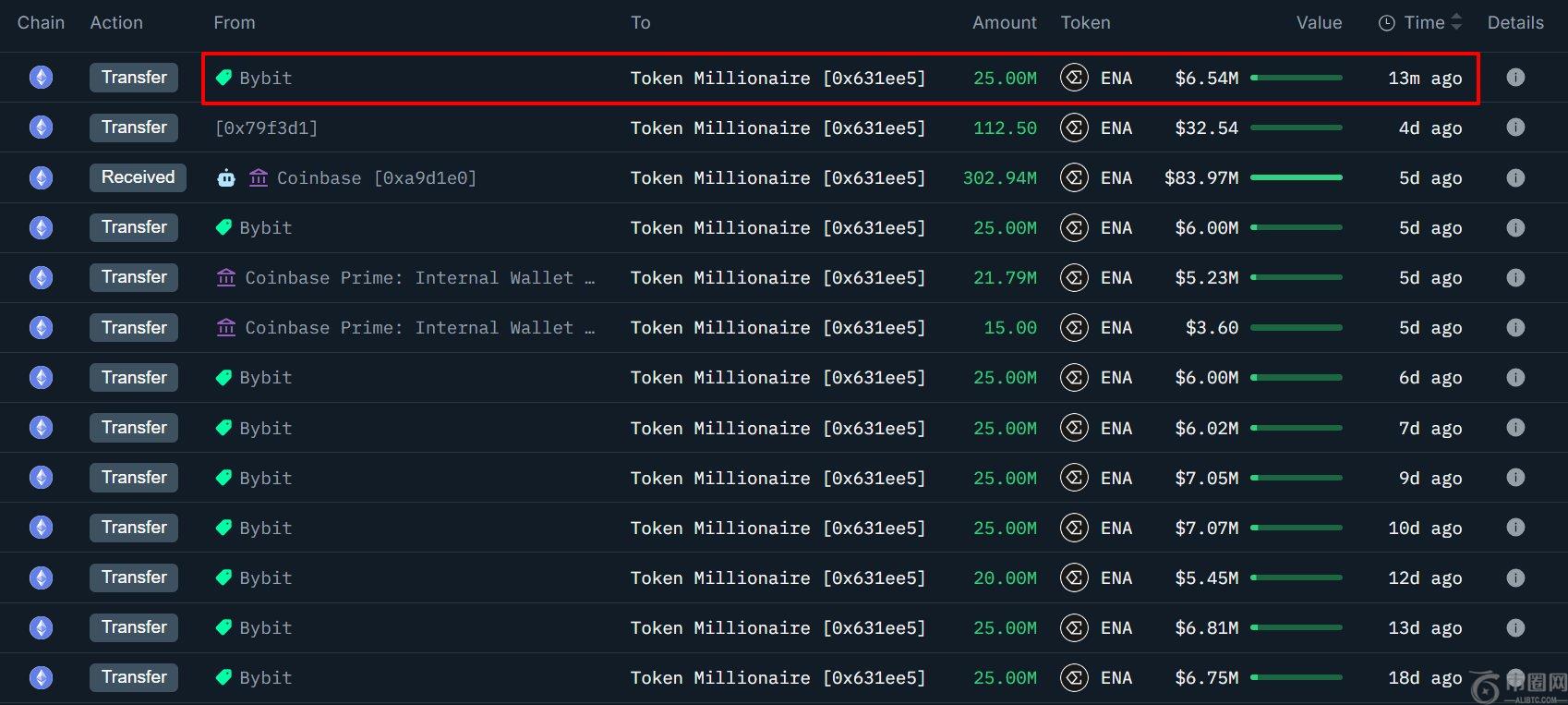Click the robot icon beside Coinbase [0xa9d1e0]
The width and height of the screenshot is (1568, 705).
coord(226,178)
